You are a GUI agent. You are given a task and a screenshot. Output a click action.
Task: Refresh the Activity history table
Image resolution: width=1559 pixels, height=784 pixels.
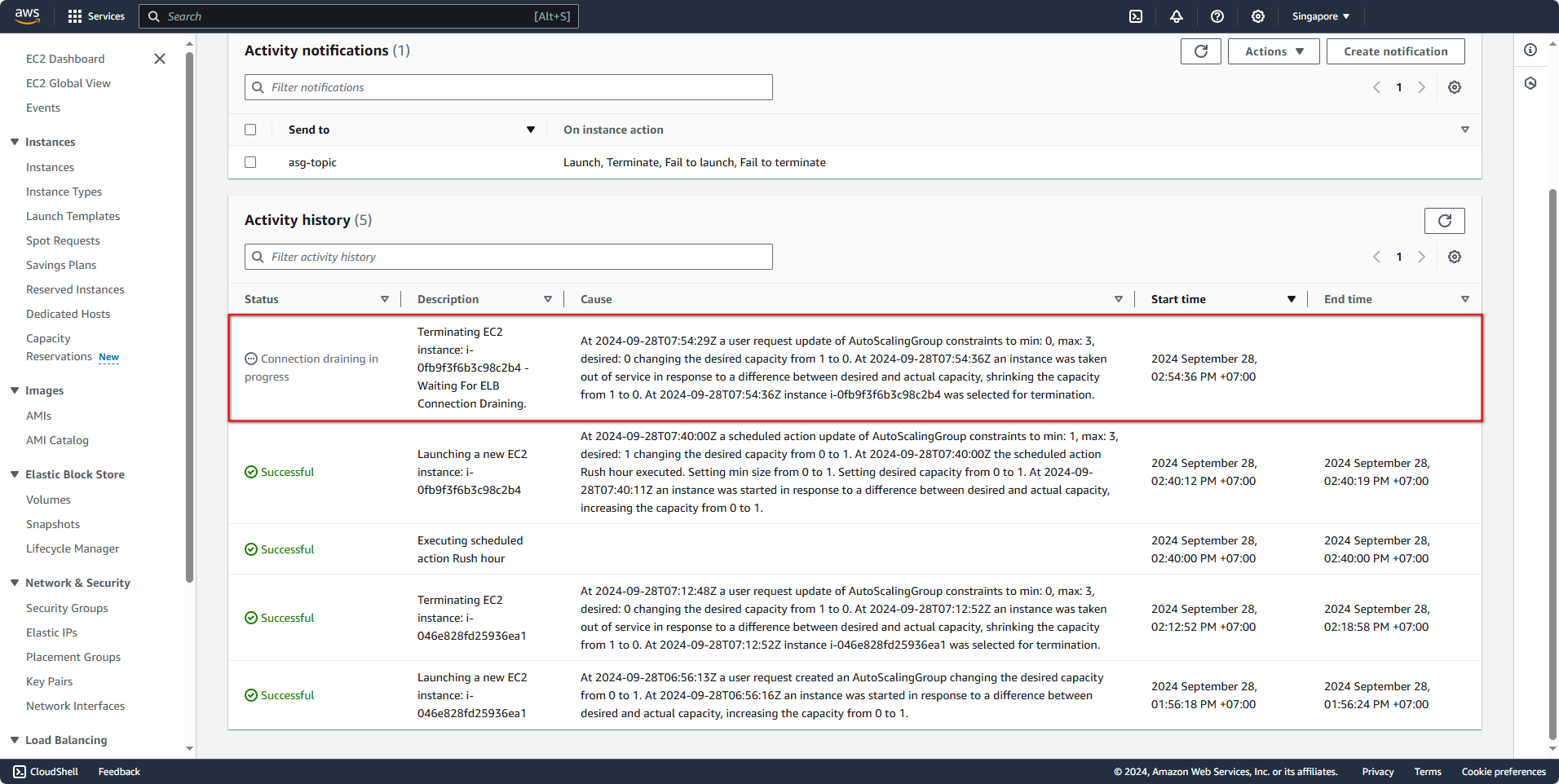click(x=1444, y=220)
